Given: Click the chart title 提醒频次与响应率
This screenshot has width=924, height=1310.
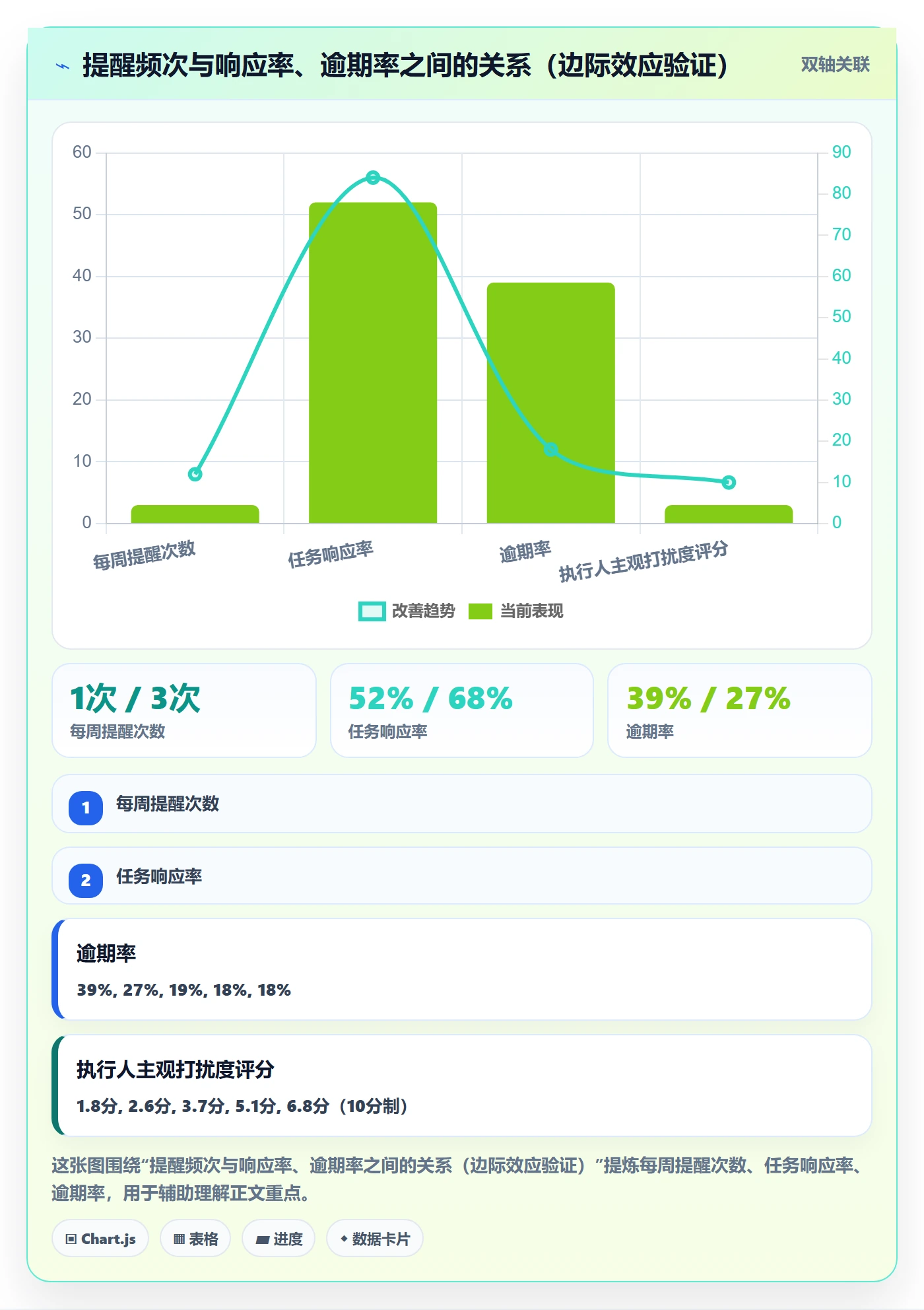Looking at the screenshot, I should tap(405, 65).
